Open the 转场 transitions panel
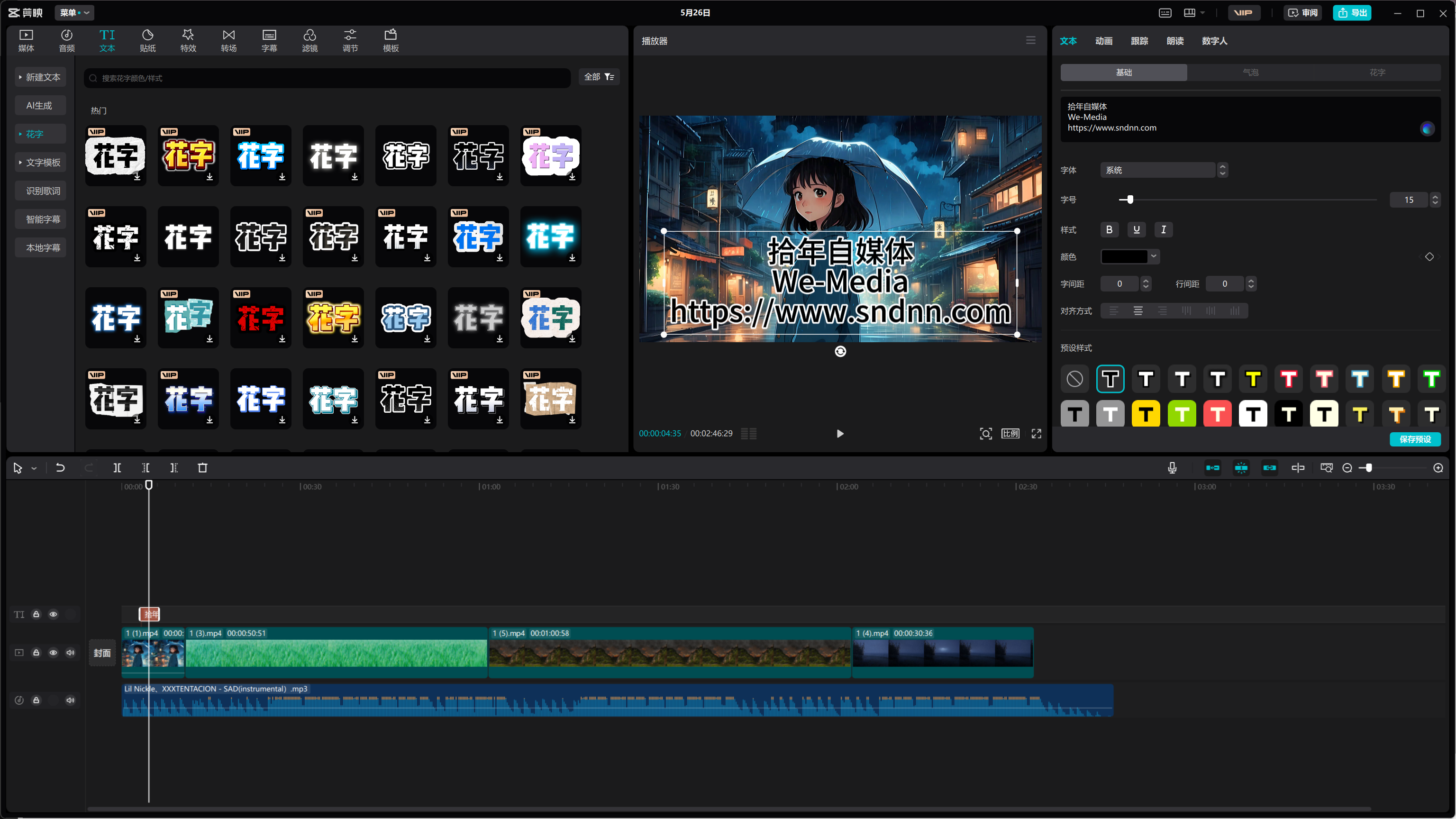Screen dimensions: 1456x819 tap(228, 41)
